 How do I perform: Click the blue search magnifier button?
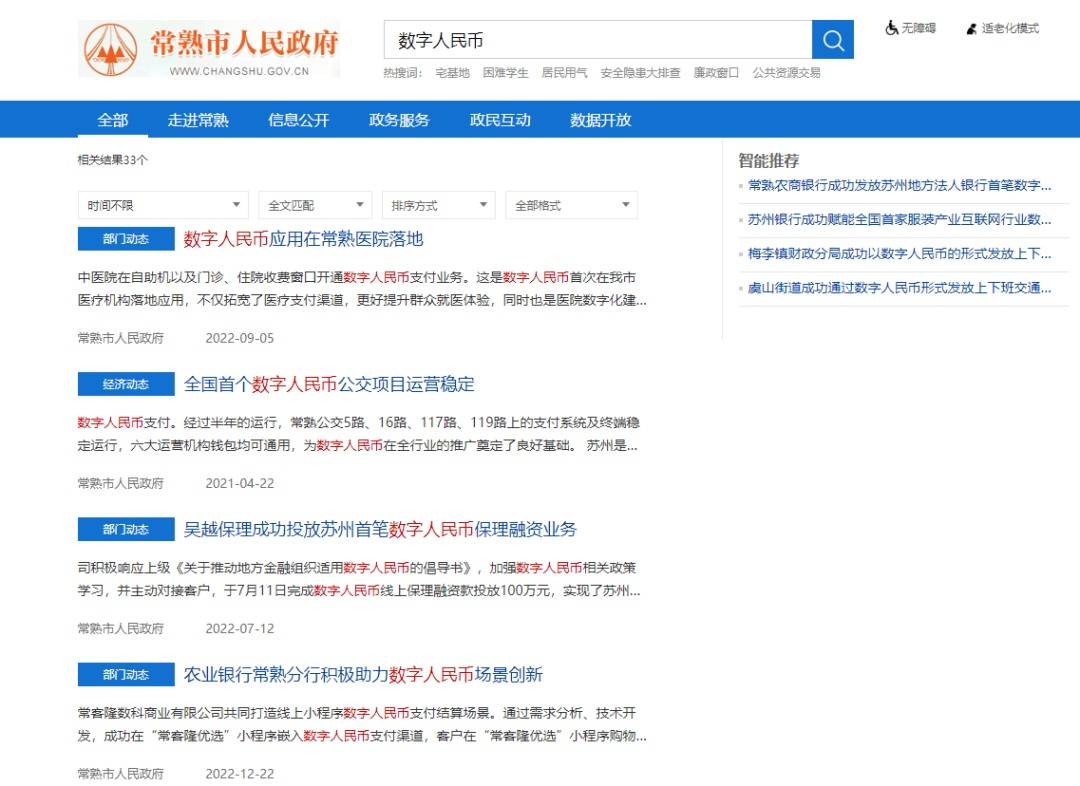(833, 40)
